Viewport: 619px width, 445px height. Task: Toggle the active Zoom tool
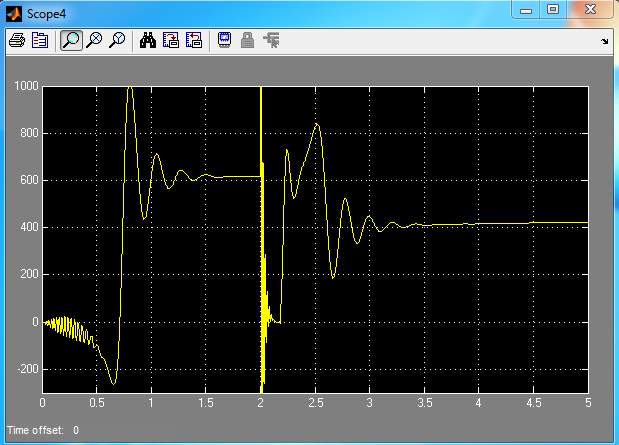point(71,41)
